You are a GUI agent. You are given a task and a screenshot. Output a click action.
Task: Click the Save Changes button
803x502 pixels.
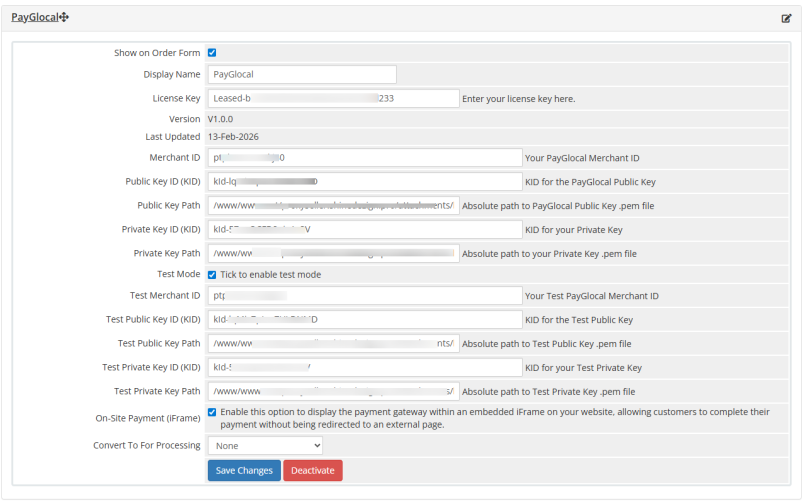[244, 471]
